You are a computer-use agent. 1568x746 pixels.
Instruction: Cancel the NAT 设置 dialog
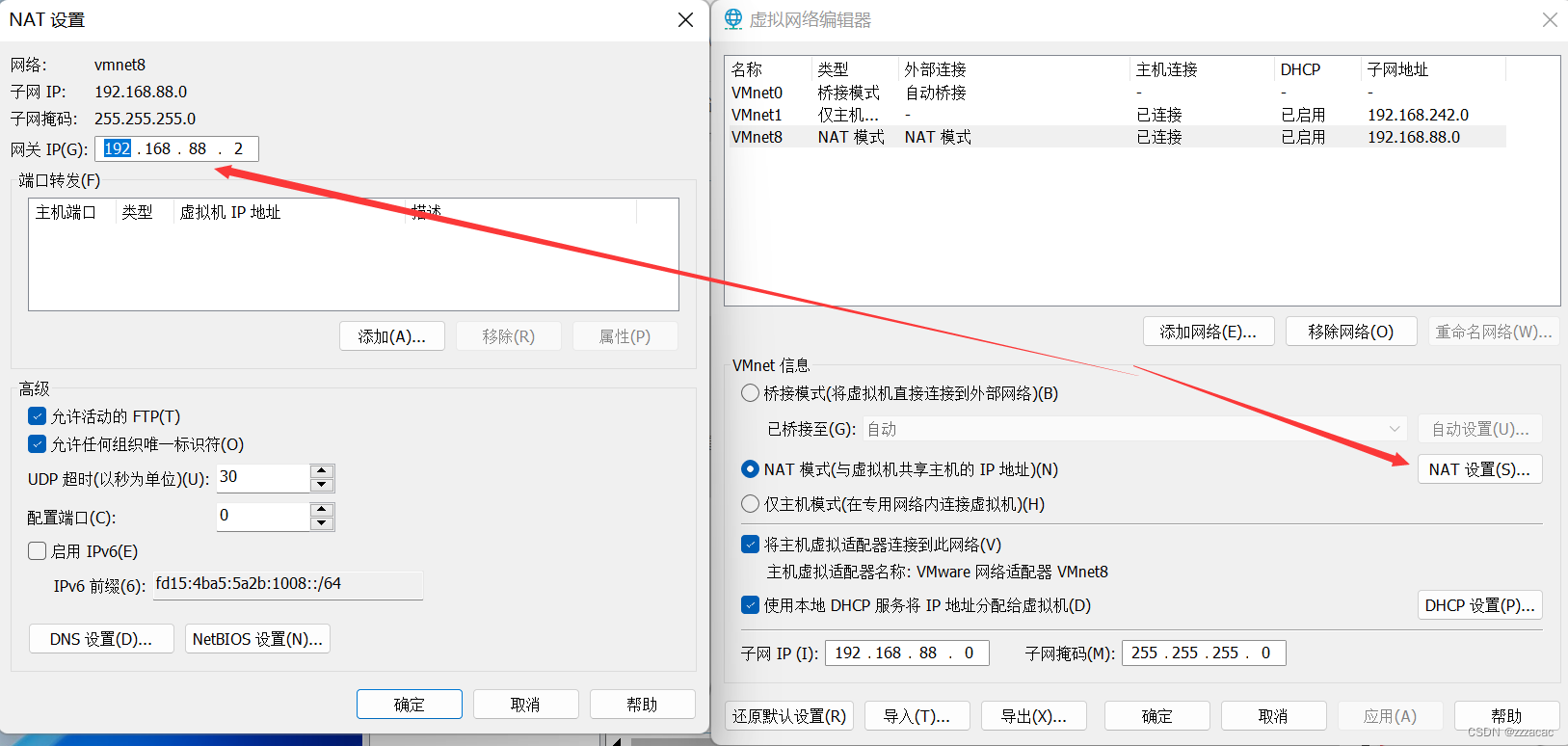(x=525, y=705)
